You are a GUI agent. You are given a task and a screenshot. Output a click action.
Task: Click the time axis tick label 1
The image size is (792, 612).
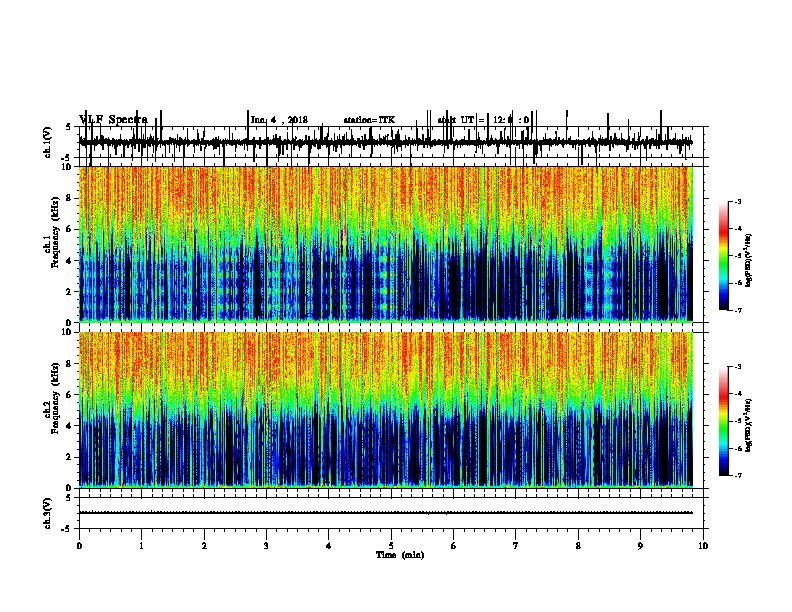(141, 546)
